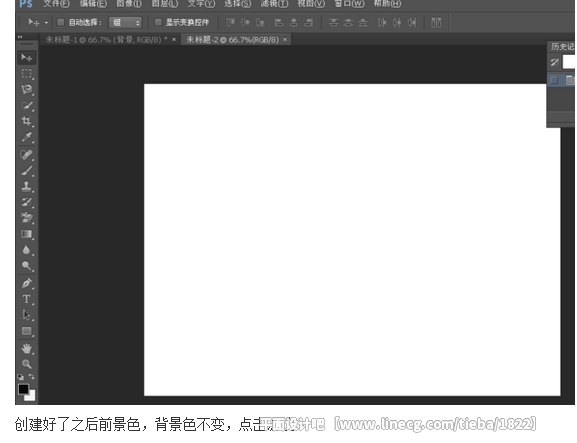The width and height of the screenshot is (577, 443).
Task: Reset to default foreground and background colors
Action: click(21, 377)
